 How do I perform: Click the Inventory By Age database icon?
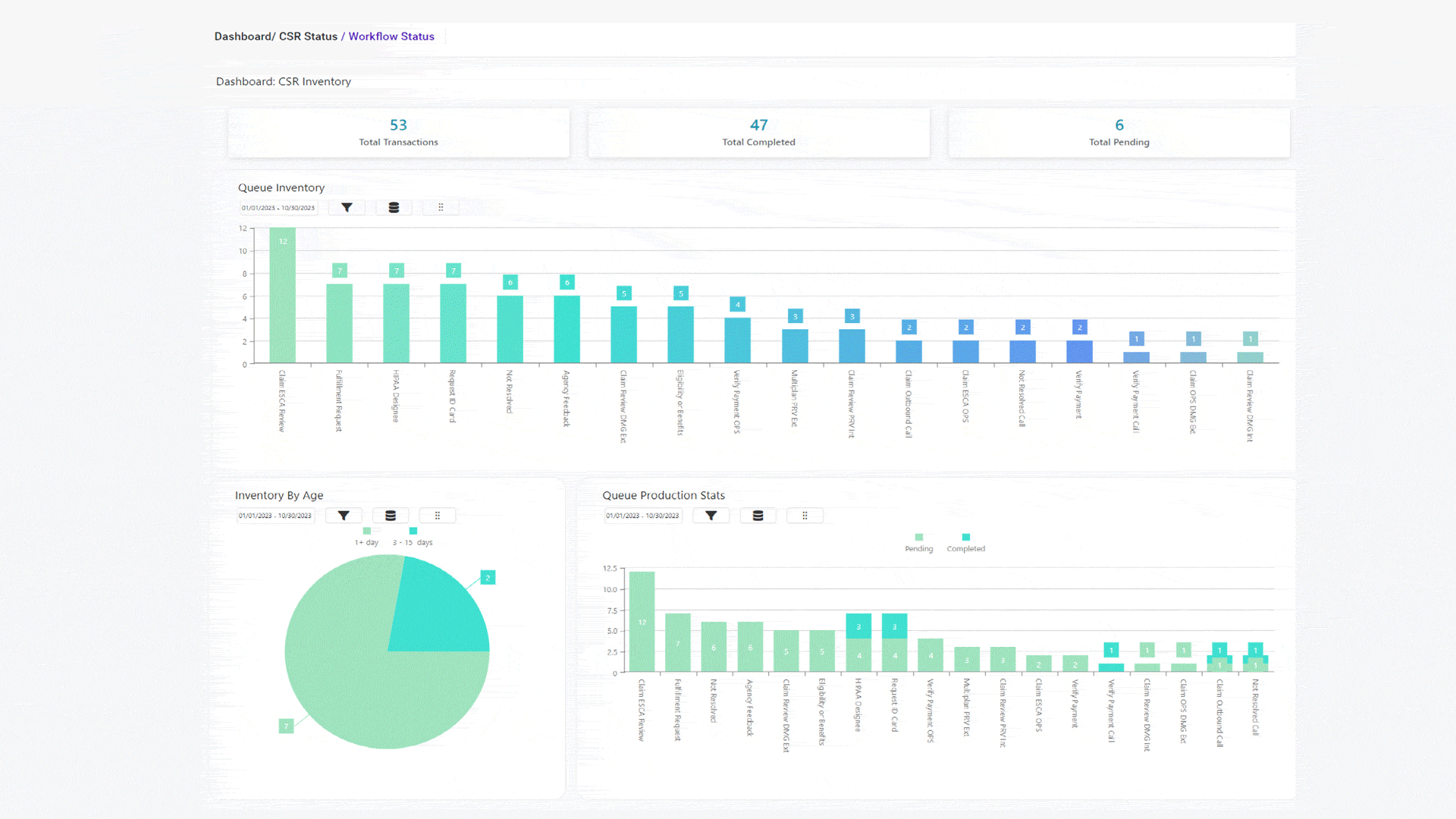tap(391, 516)
